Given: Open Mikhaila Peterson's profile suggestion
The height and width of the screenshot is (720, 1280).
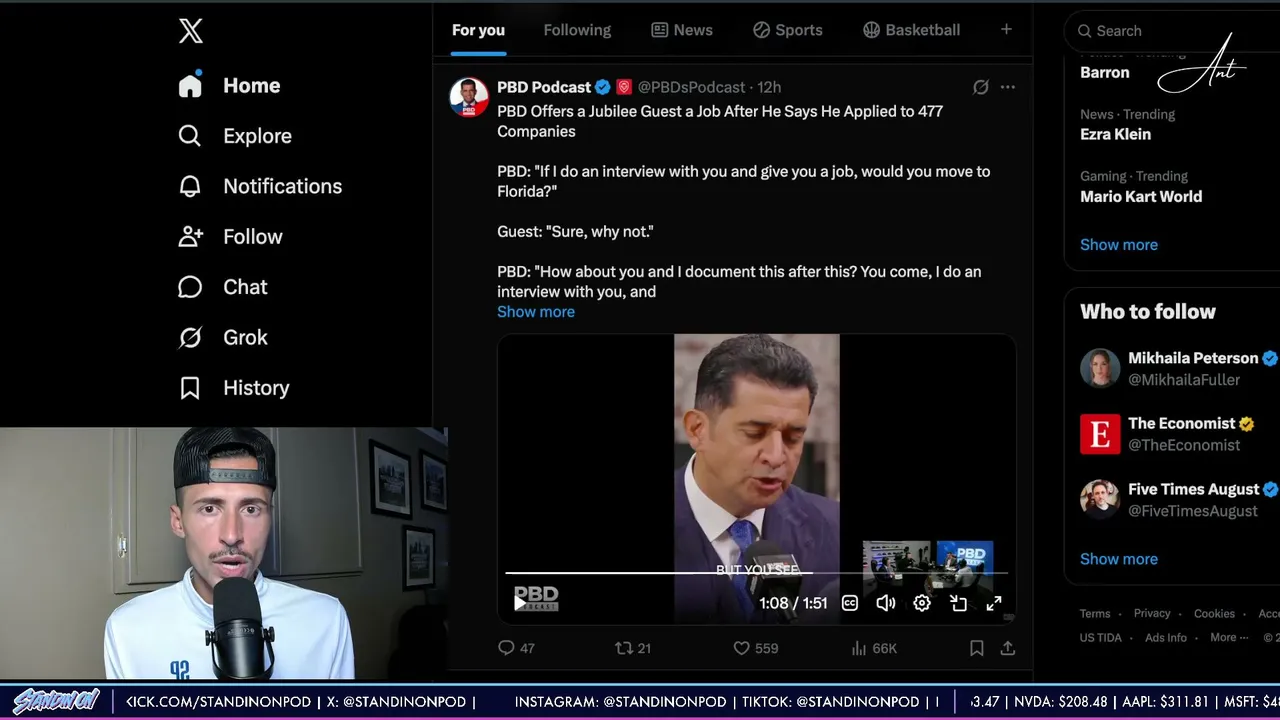Looking at the screenshot, I should point(1180,368).
